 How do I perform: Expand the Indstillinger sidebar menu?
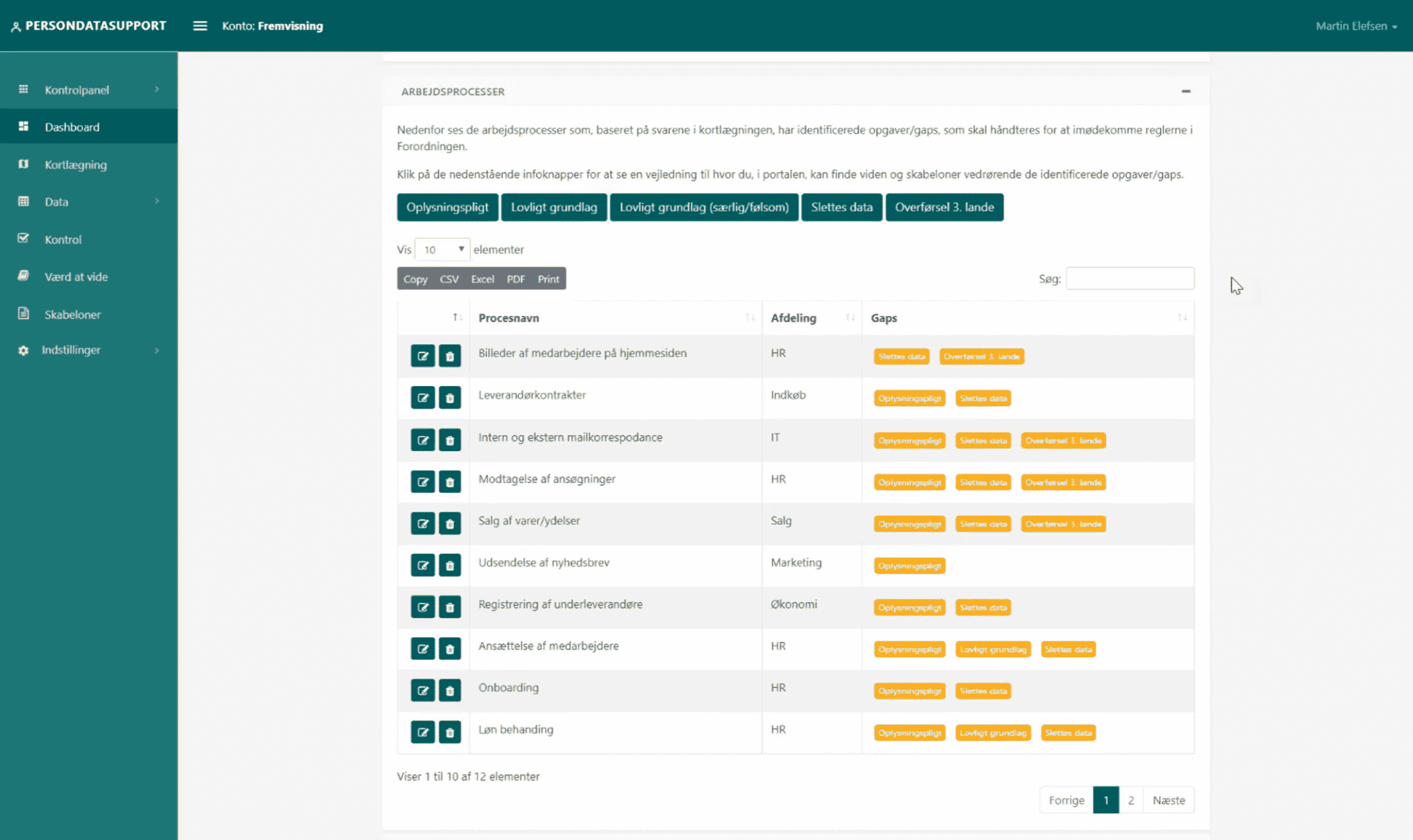(88, 350)
